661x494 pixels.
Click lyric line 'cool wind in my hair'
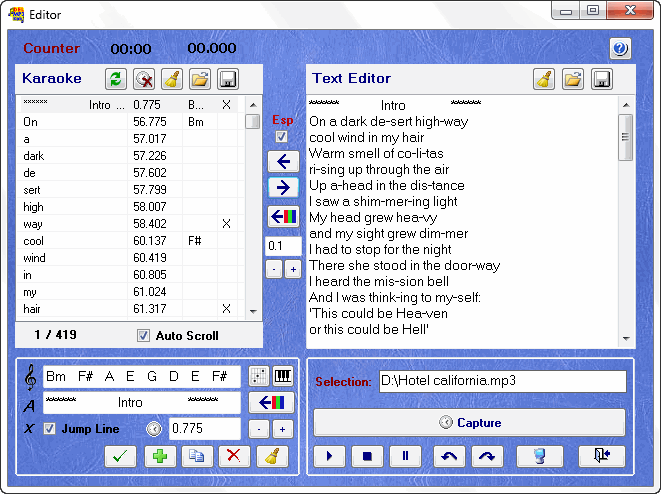point(366,137)
